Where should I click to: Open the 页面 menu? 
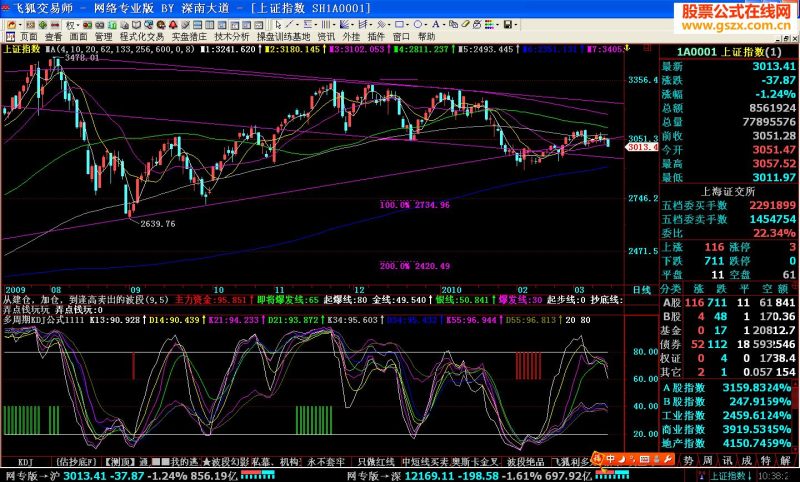(x=29, y=37)
